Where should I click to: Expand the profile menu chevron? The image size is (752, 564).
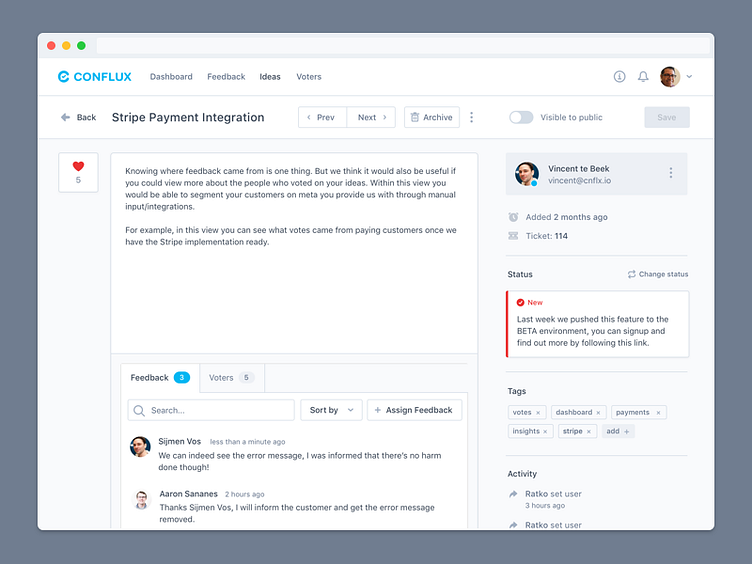click(689, 76)
